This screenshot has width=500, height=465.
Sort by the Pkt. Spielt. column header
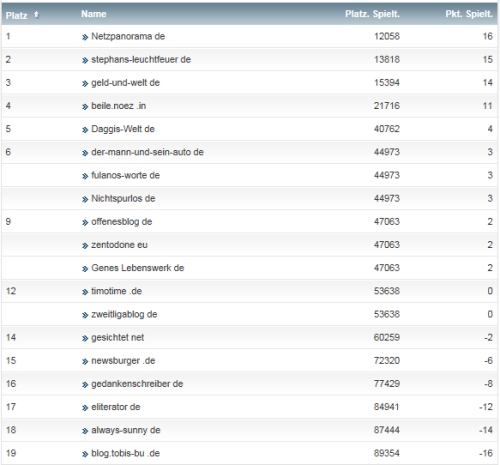pos(469,14)
